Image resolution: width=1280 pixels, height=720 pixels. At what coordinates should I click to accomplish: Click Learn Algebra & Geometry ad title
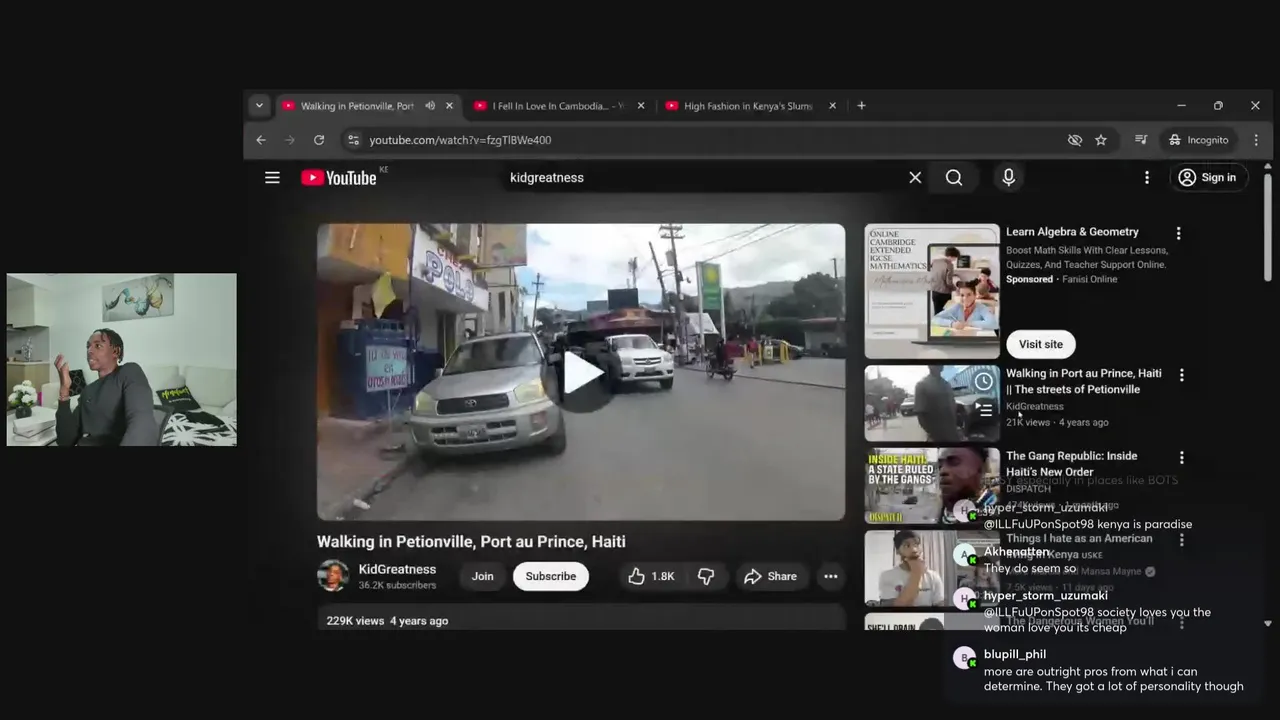click(1072, 231)
